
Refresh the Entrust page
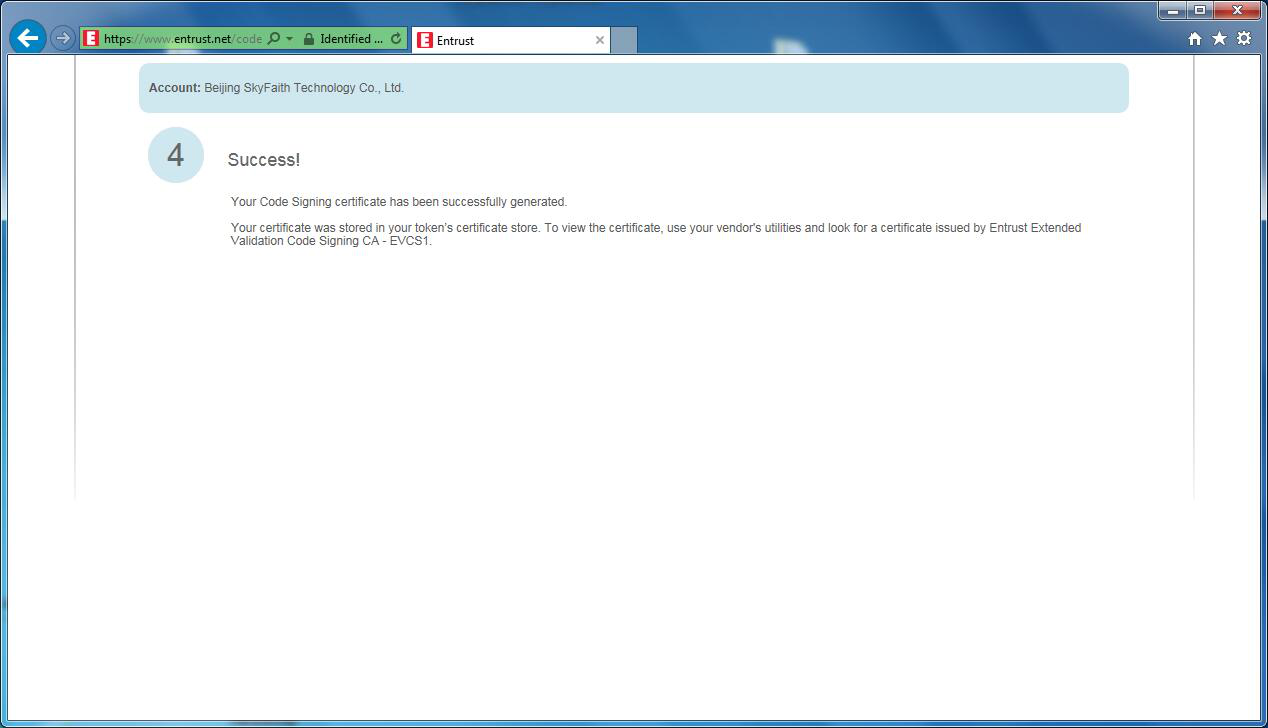coord(396,39)
